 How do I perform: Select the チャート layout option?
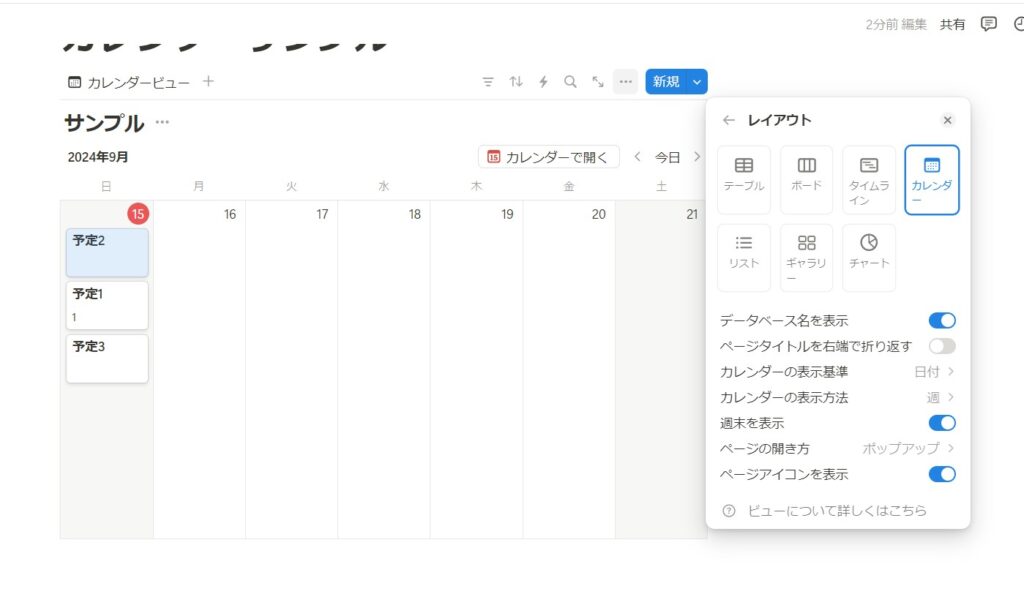pyautogui.click(x=868, y=251)
